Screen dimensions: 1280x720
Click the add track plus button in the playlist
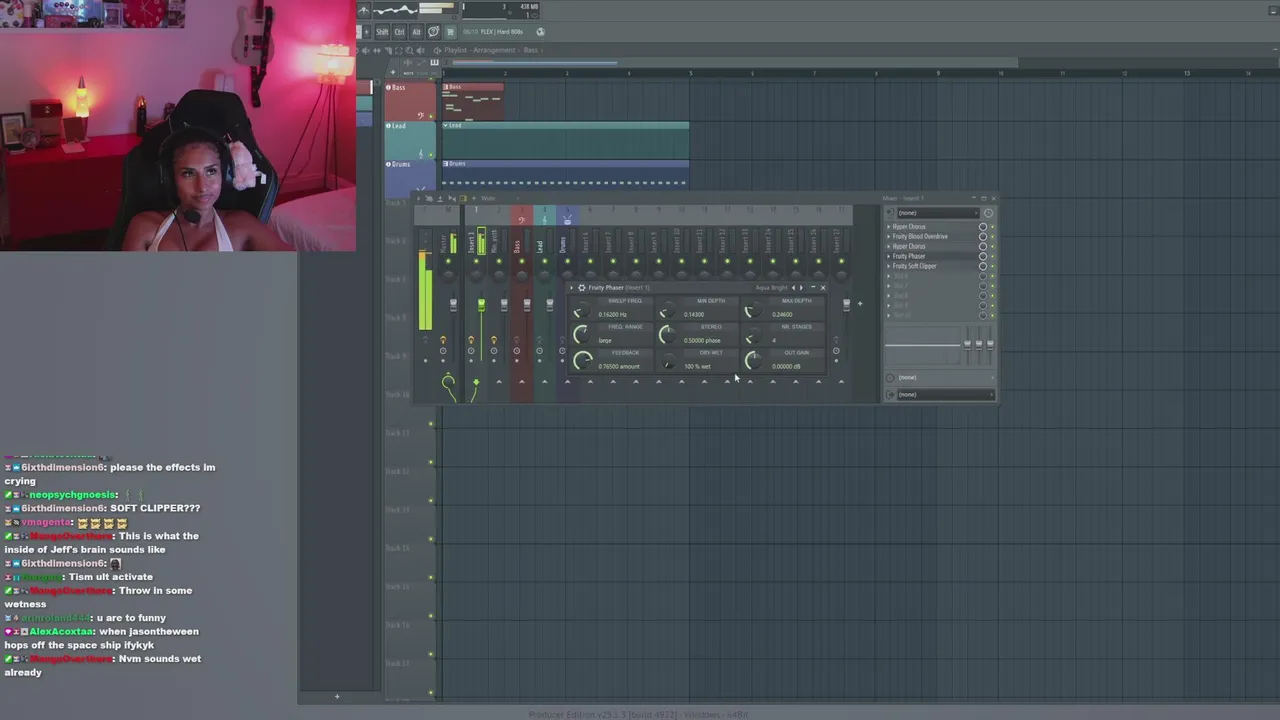[x=393, y=72]
